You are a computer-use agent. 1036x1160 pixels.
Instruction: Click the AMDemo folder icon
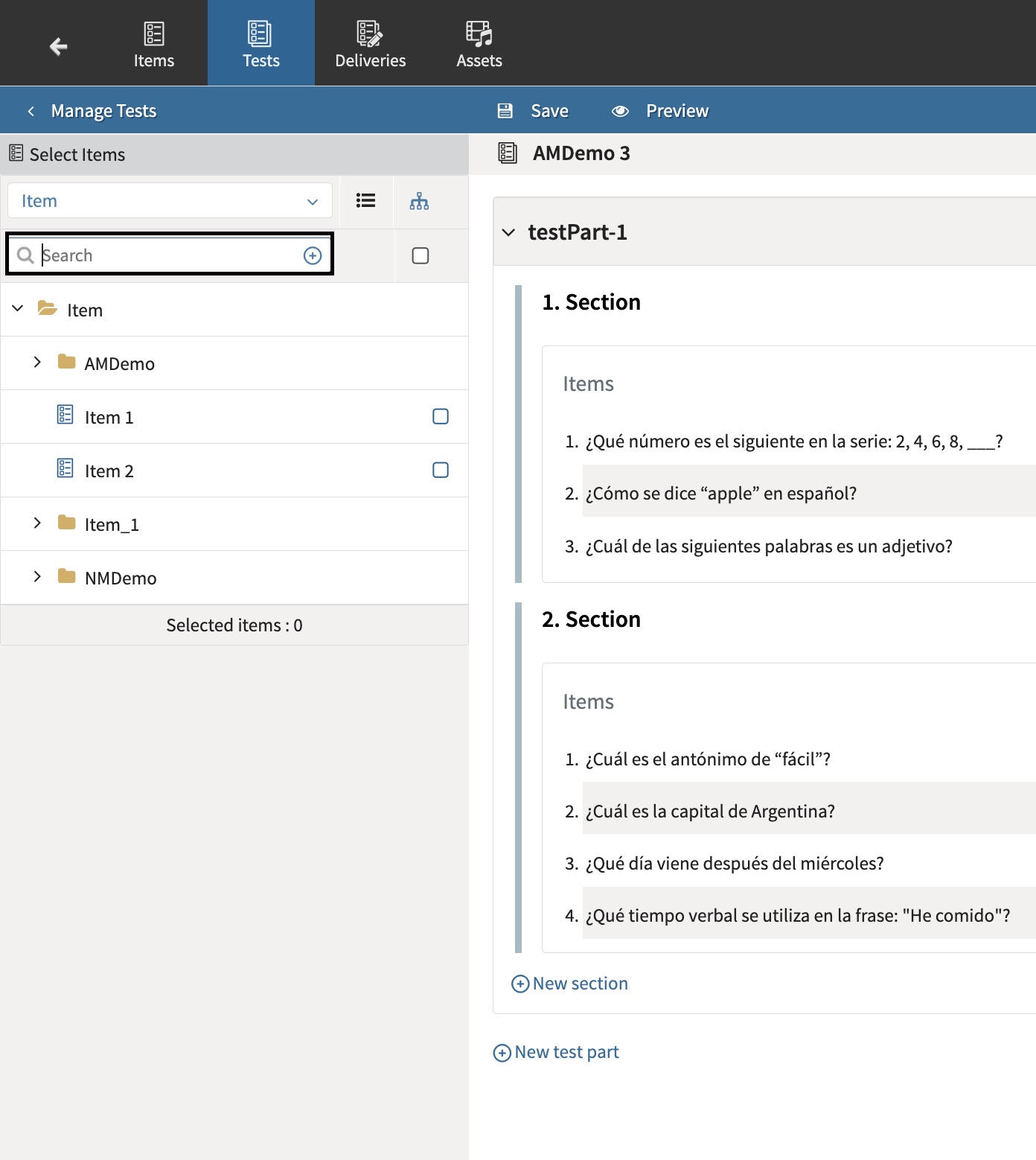point(66,363)
